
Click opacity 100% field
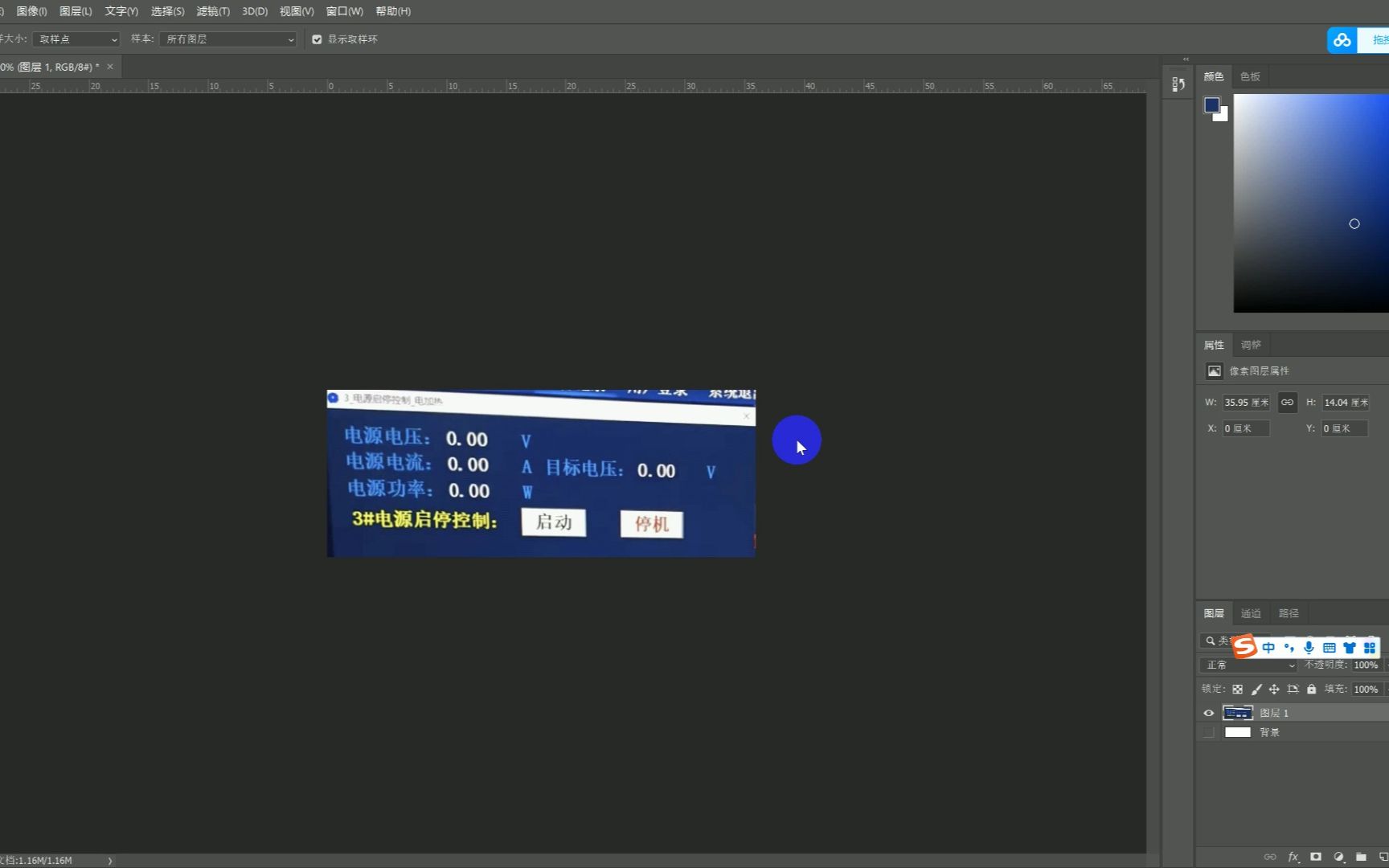pos(1366,665)
